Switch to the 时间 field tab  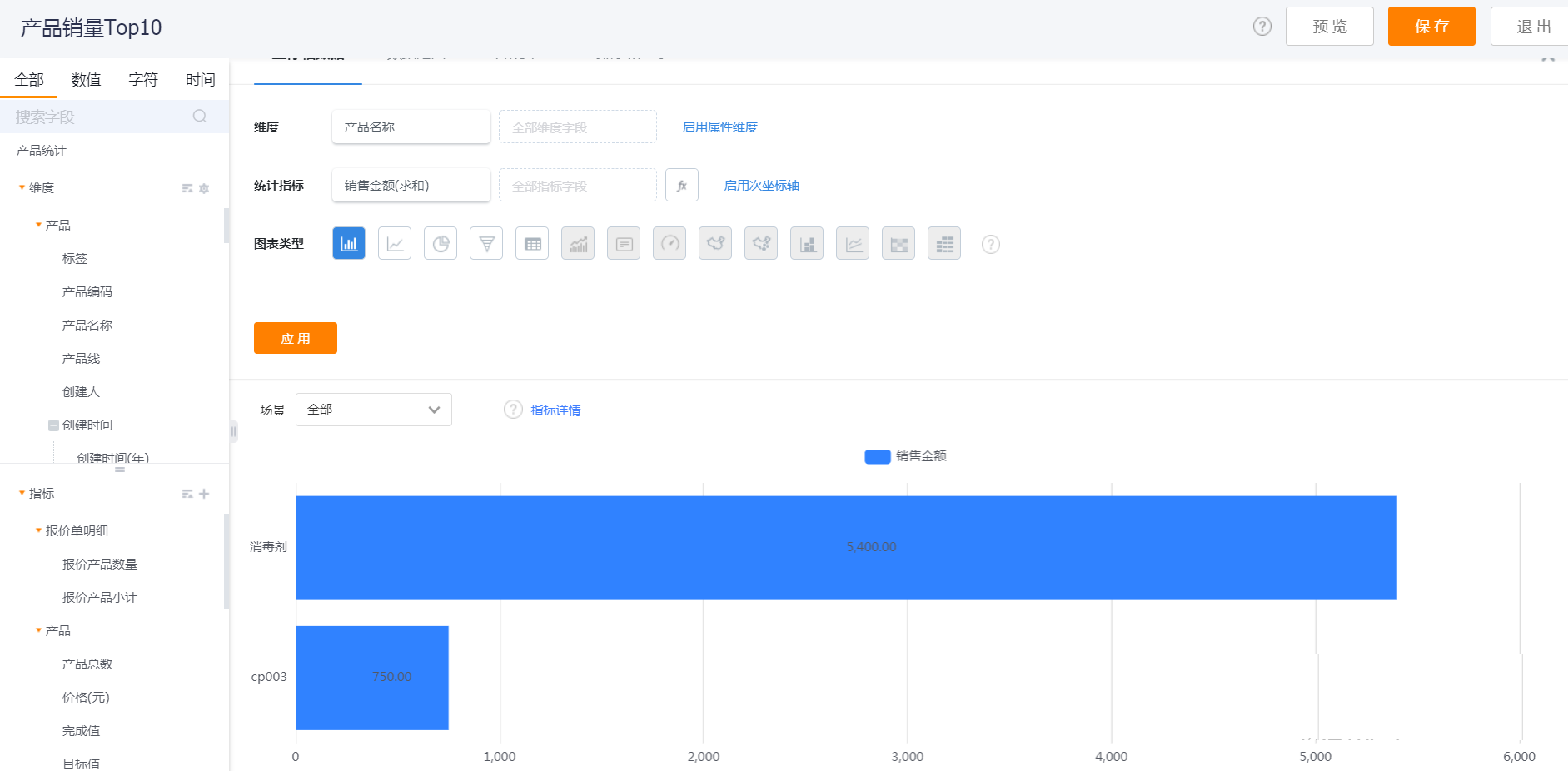coord(200,80)
